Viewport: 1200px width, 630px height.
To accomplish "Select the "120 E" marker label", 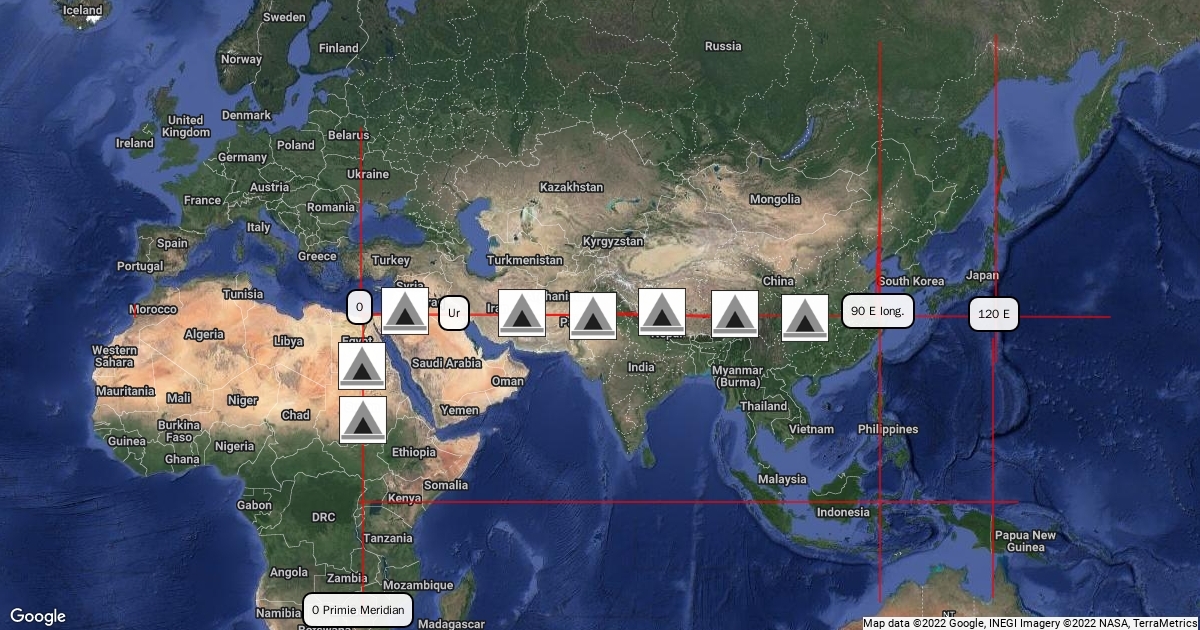I will [x=994, y=314].
